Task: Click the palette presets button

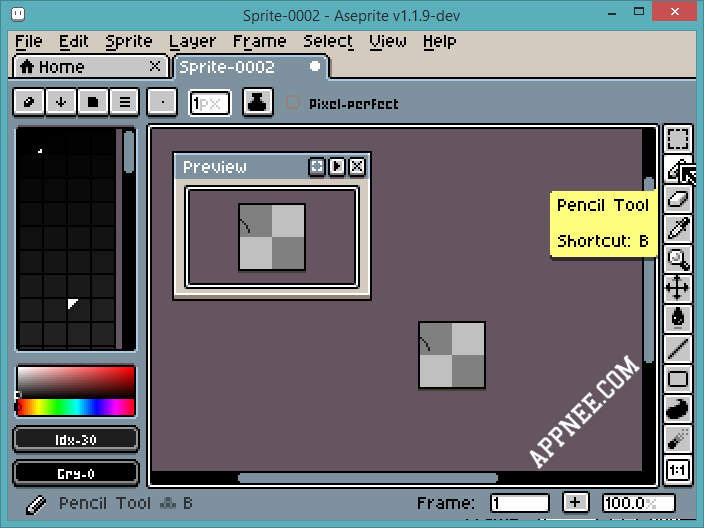Action: [x=93, y=102]
